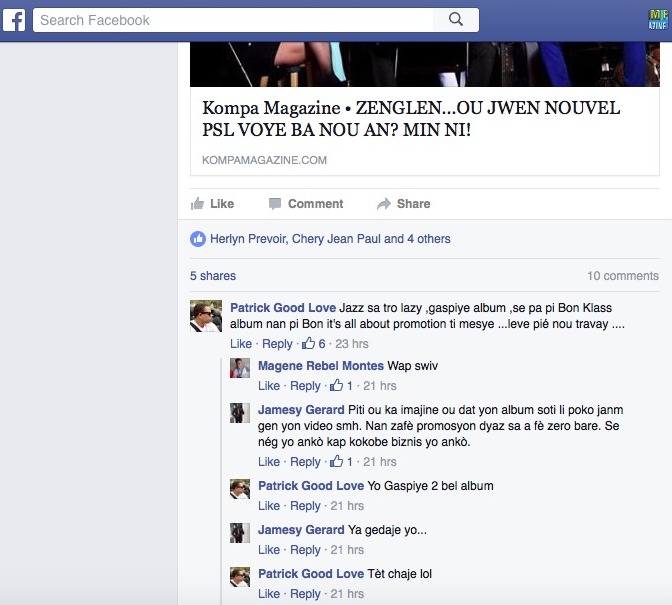Like the 'Piti ou ka imajine' comment

(269, 461)
